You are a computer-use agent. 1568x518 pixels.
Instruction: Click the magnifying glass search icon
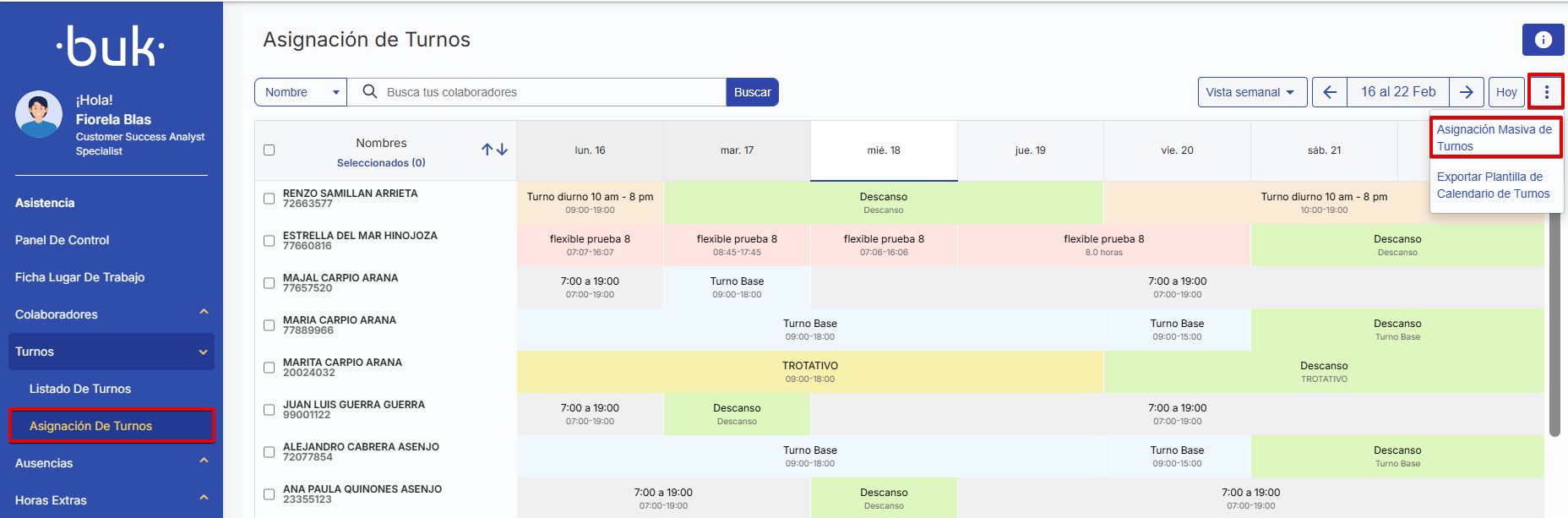click(x=369, y=92)
